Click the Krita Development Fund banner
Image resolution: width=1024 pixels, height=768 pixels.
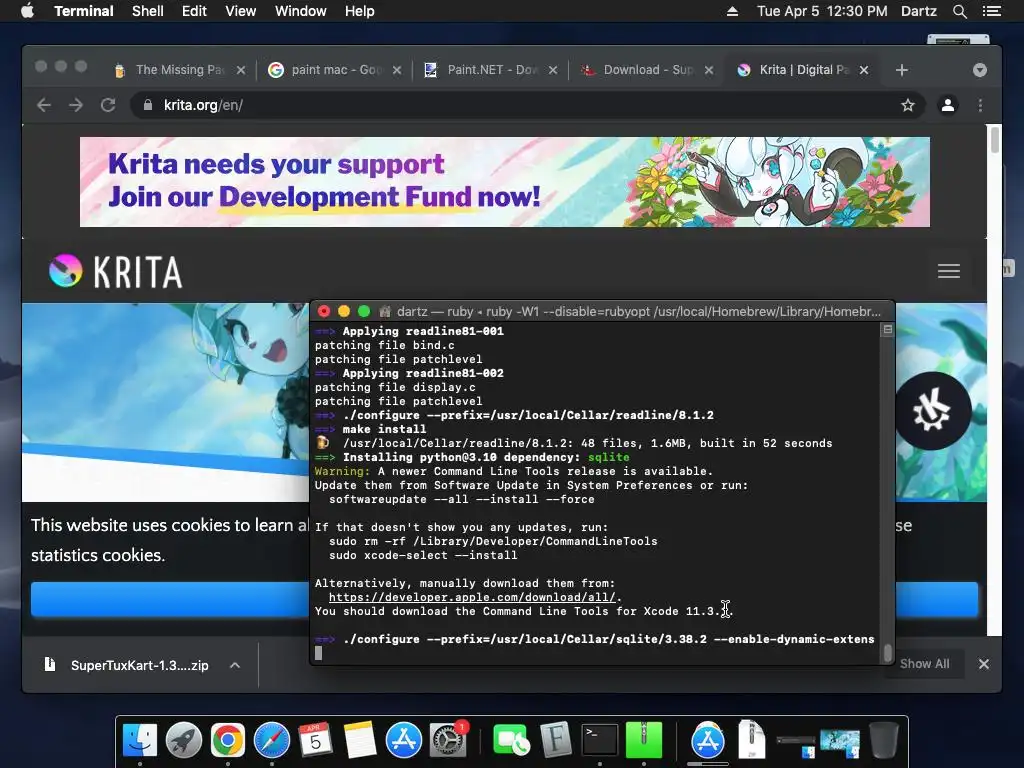[505, 182]
